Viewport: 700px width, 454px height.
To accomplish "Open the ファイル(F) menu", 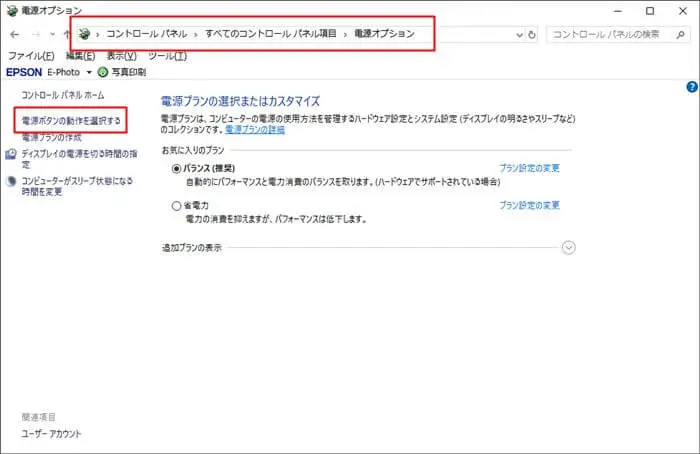I will click(x=31, y=56).
